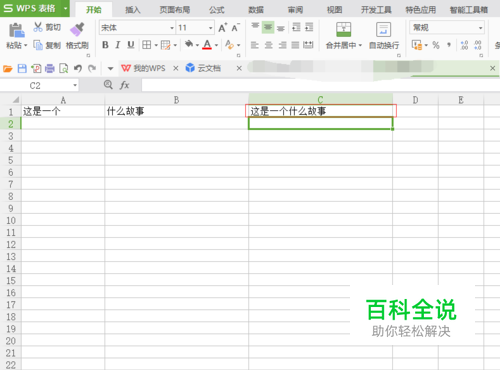Screen dimensions: 500x370
Task: Click Merge and Center icon
Action: 344,29
